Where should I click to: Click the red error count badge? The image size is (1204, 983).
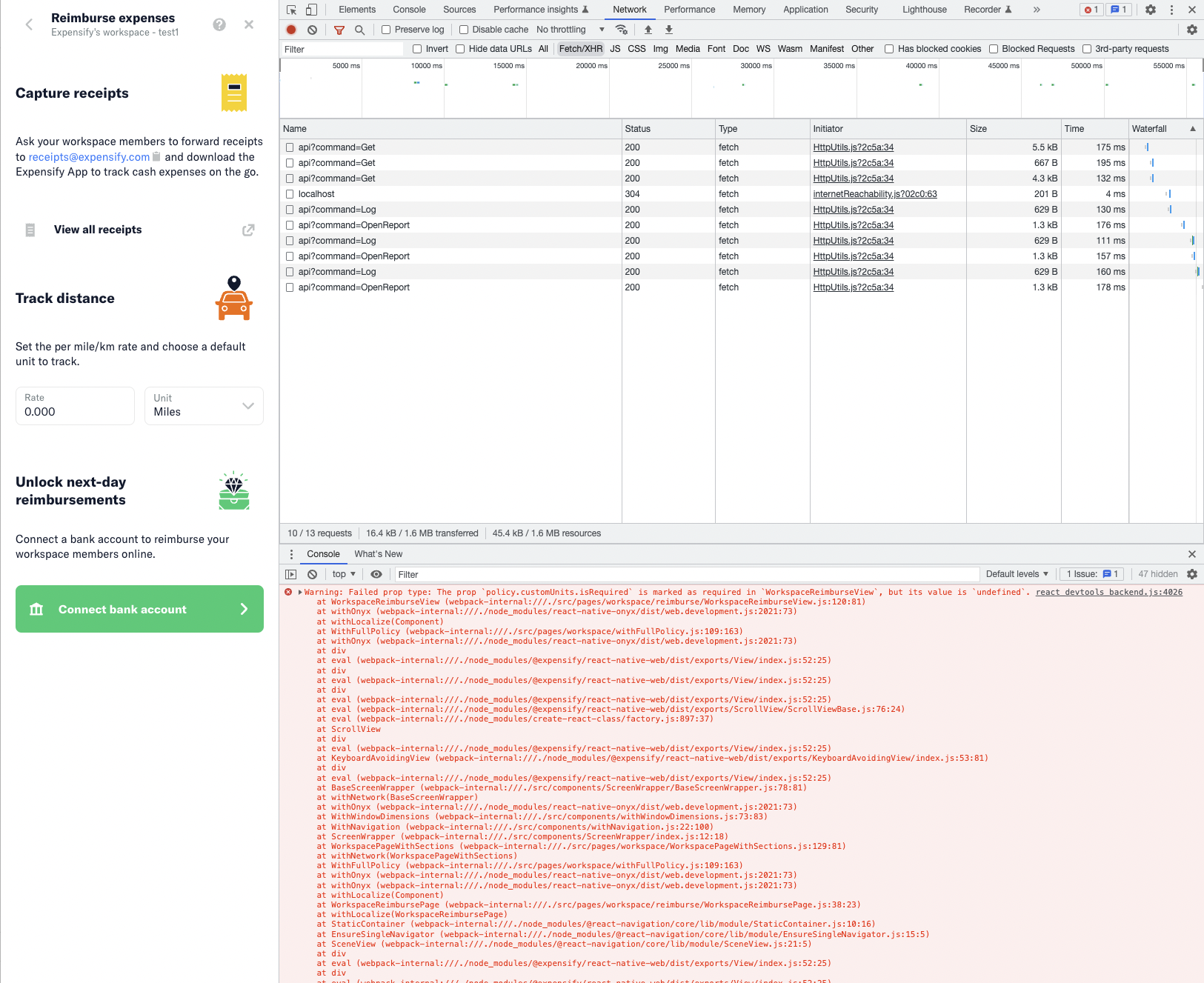pos(1091,10)
